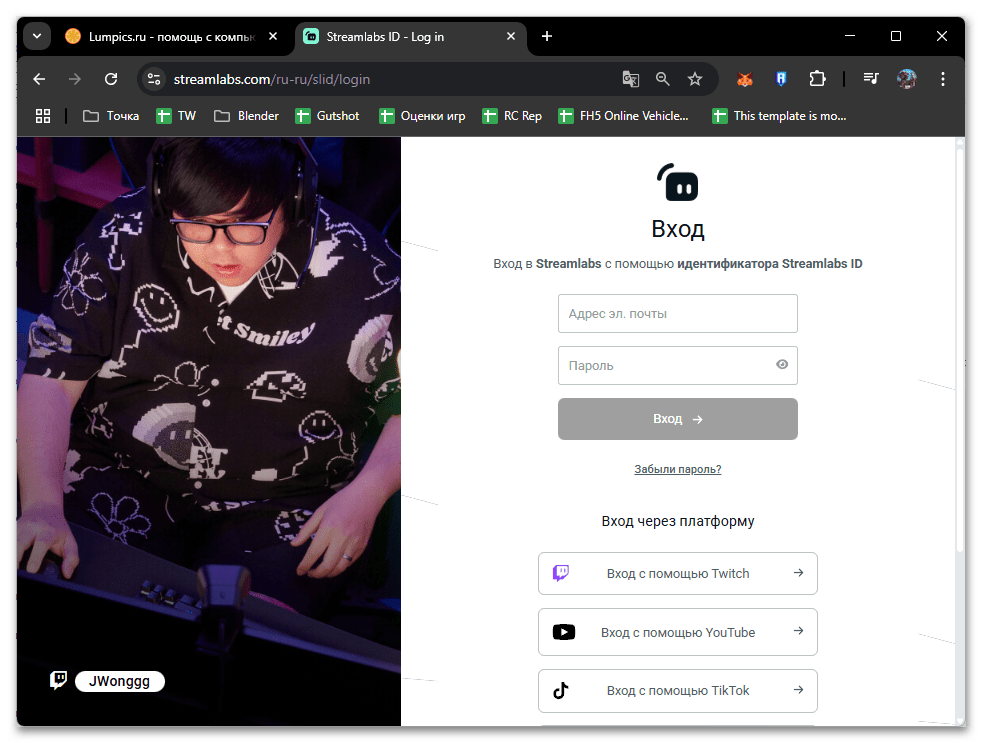Close the Streamlabs ID tab
The height and width of the screenshot is (743, 982).
(x=511, y=36)
